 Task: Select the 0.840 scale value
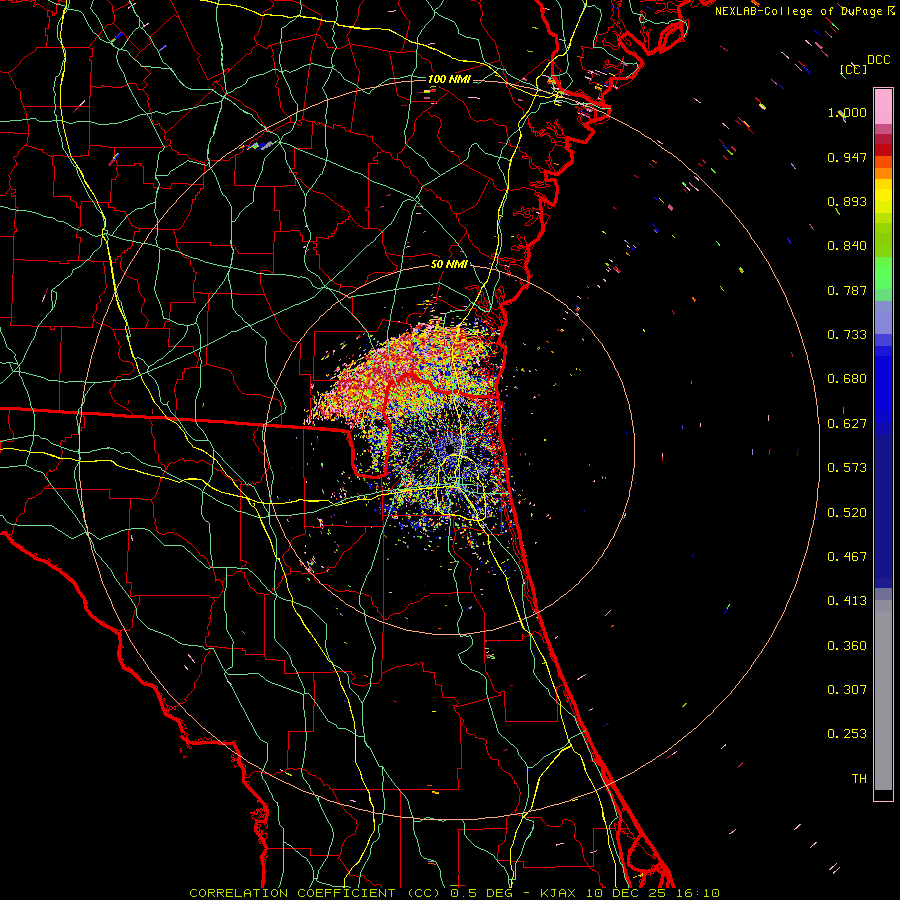pos(847,246)
